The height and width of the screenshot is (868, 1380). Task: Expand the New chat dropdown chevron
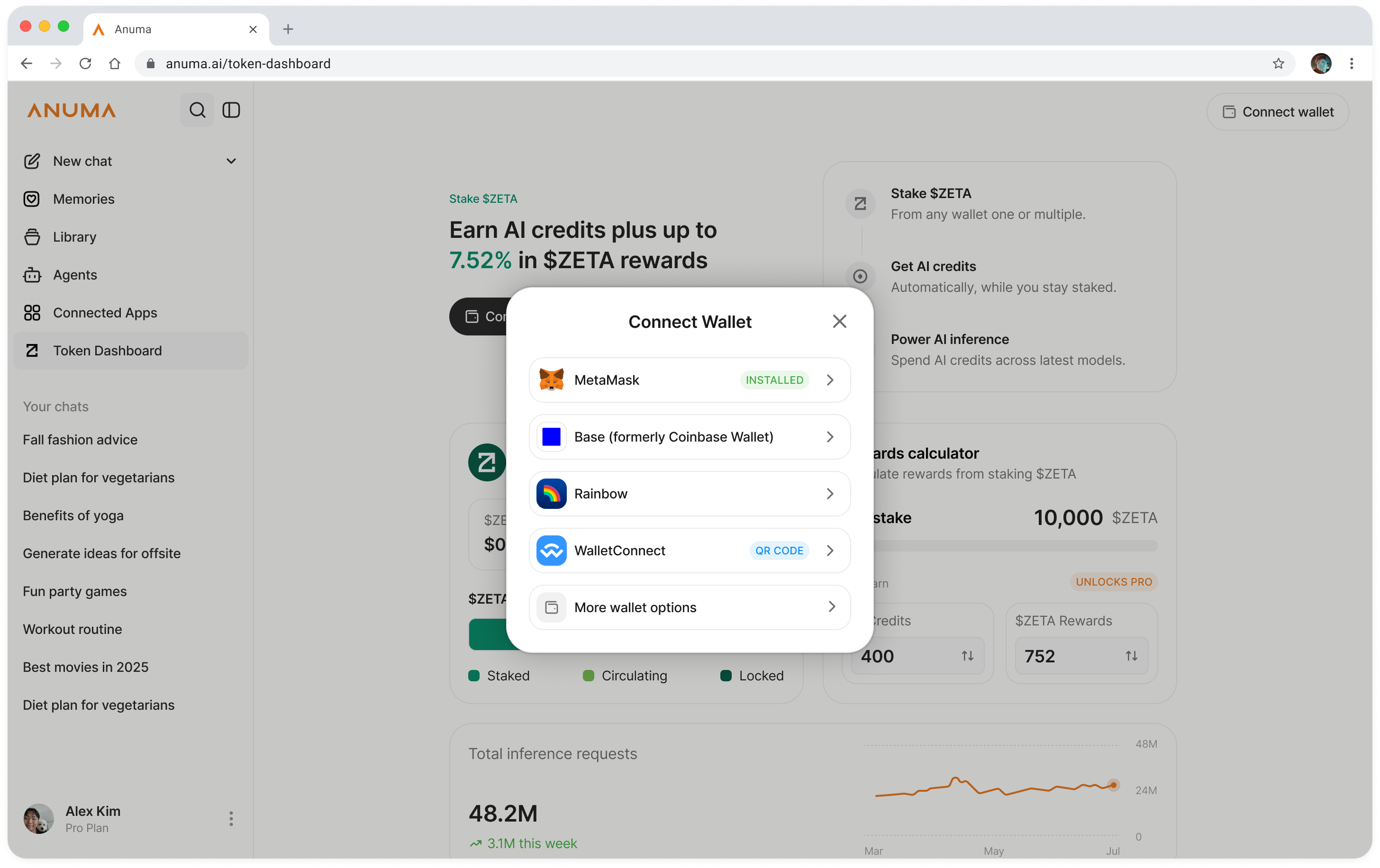click(x=231, y=161)
